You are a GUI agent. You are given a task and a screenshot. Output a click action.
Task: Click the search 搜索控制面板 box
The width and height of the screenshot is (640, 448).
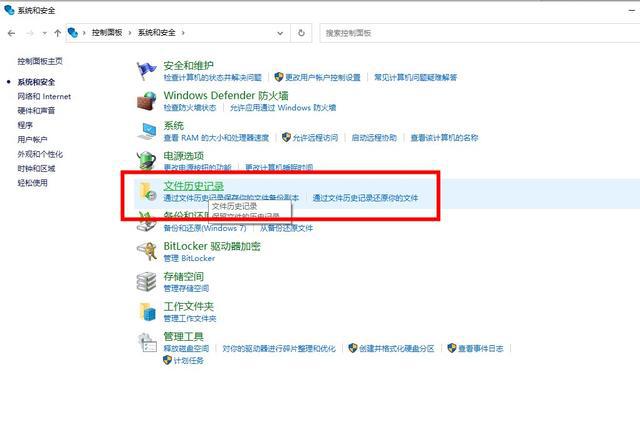point(480,33)
